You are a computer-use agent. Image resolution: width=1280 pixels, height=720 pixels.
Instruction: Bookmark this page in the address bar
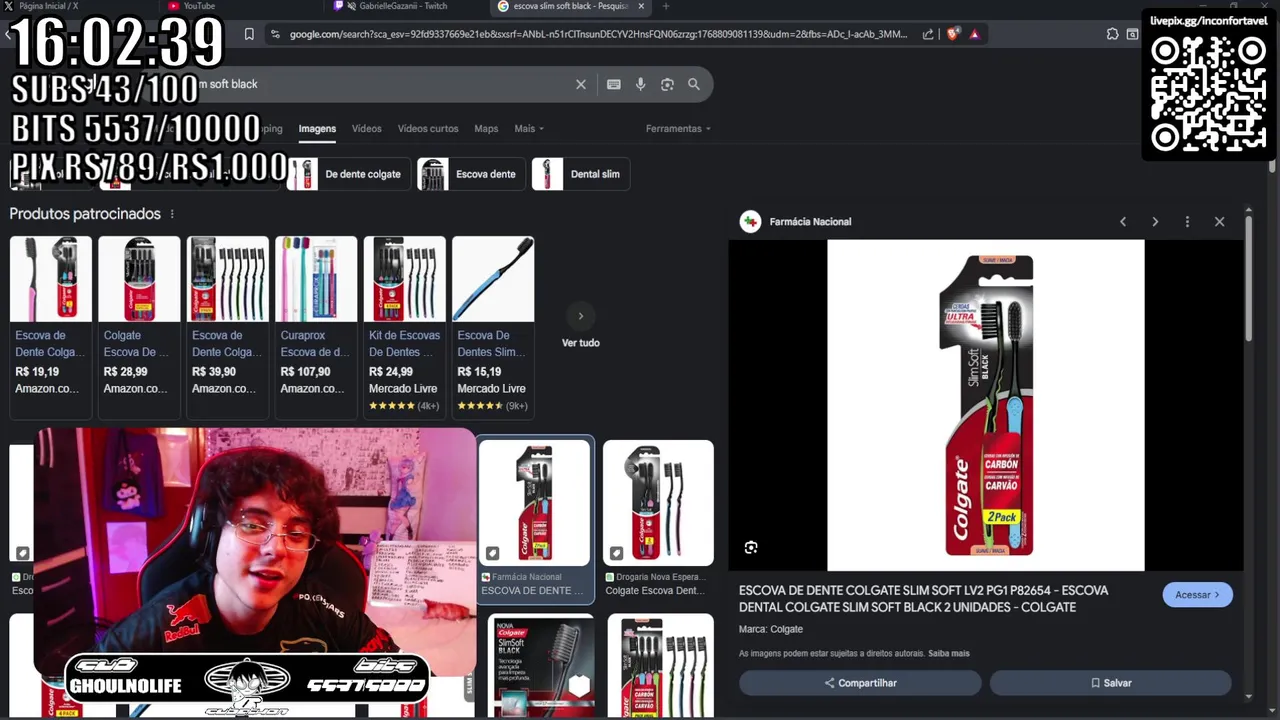click(249, 34)
